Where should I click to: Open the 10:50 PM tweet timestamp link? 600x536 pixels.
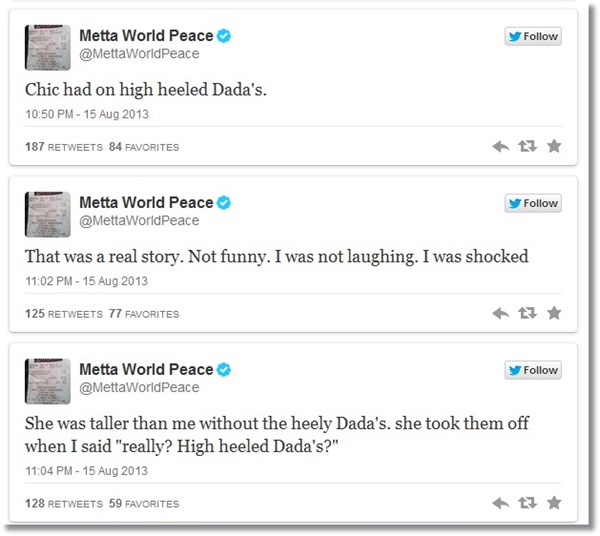[86, 115]
